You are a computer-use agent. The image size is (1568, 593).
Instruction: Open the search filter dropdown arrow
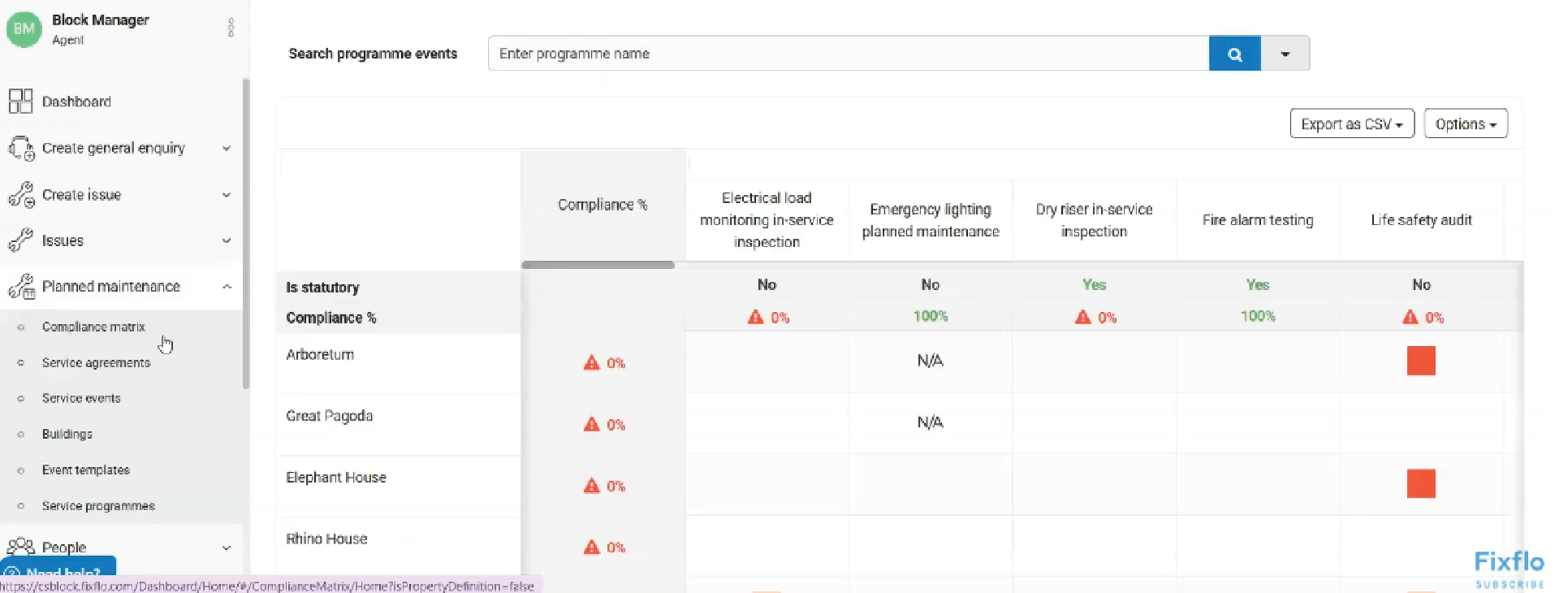(x=1285, y=54)
